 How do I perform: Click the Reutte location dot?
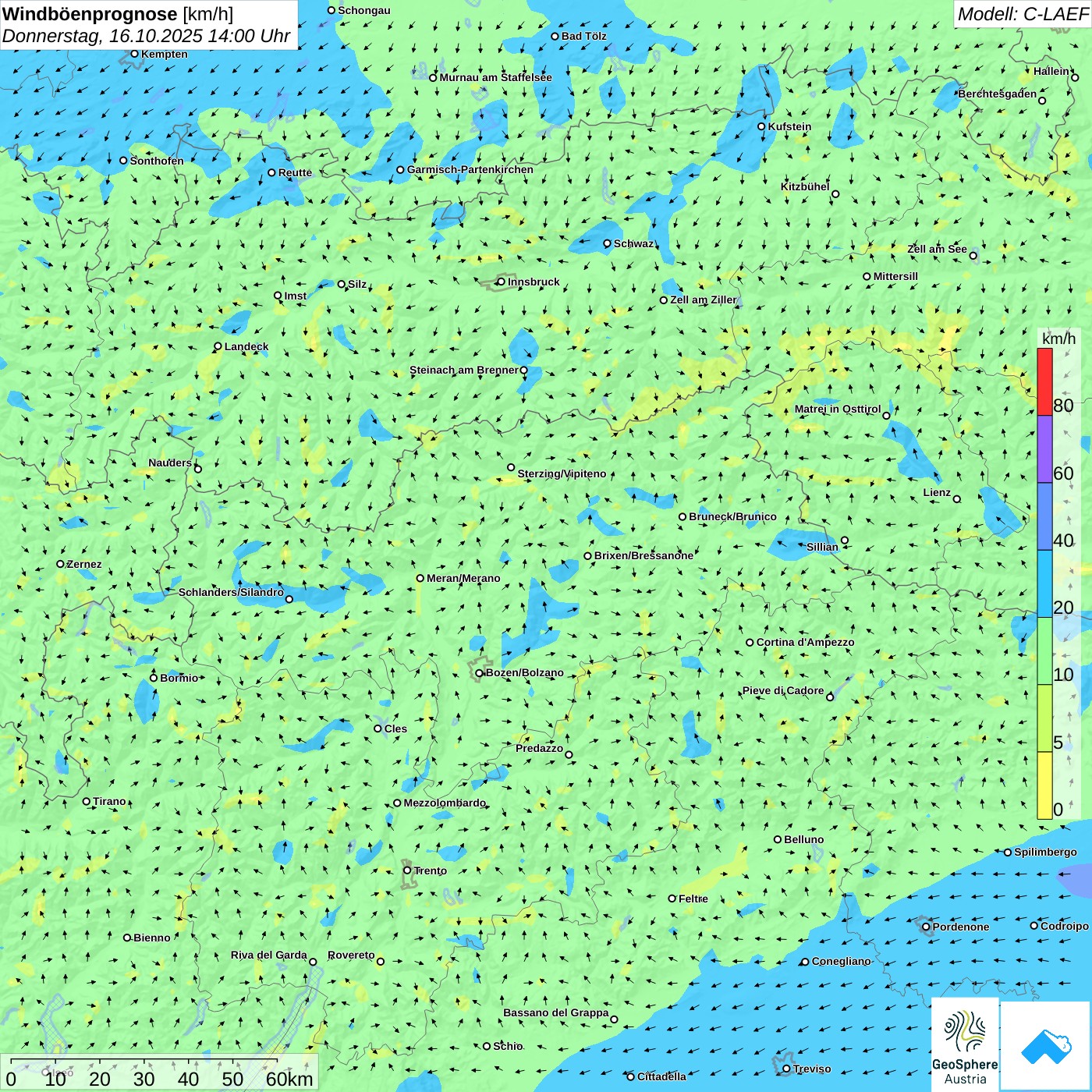point(272,172)
